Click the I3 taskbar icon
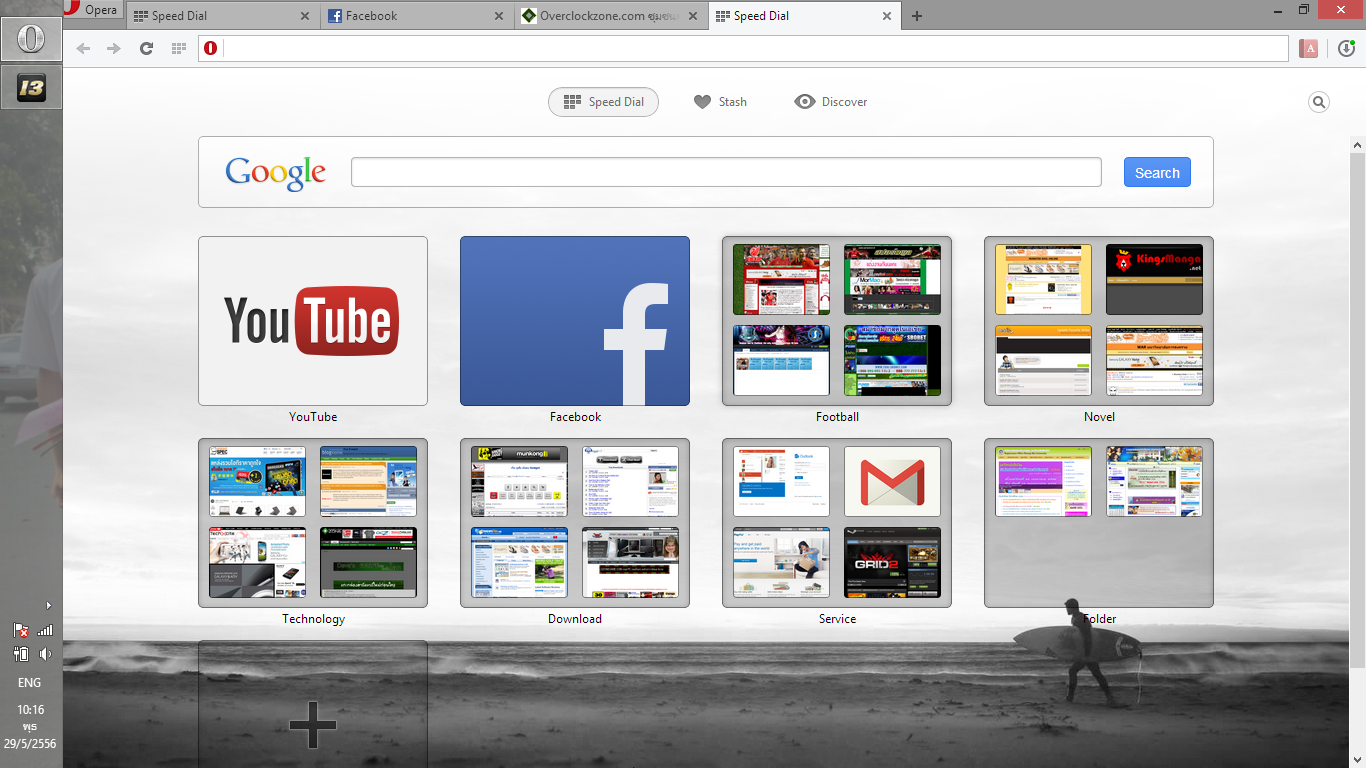The width and height of the screenshot is (1366, 768). [31, 88]
